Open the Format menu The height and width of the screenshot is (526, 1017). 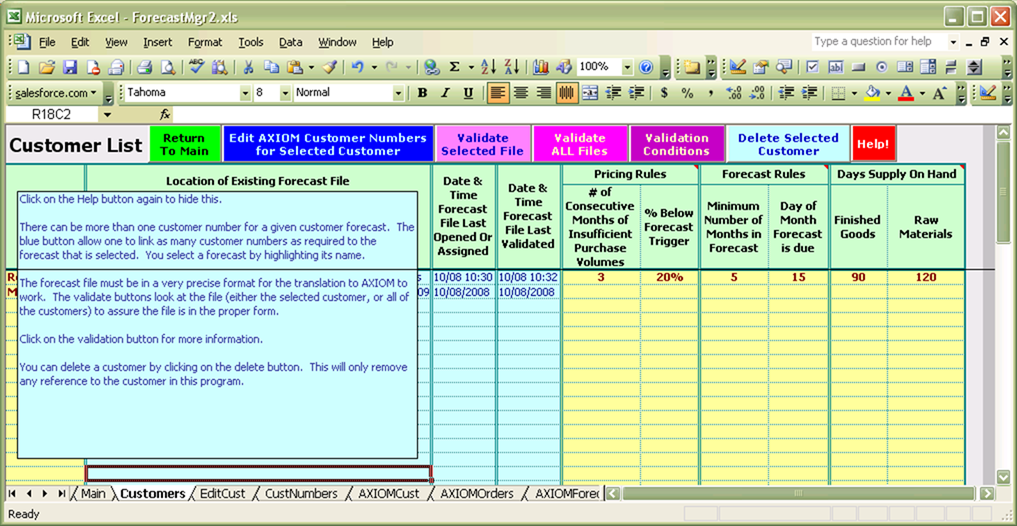[x=205, y=42]
